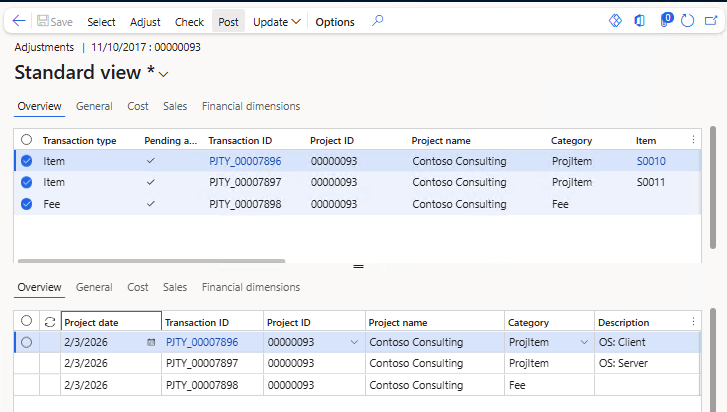Toggle select-all circle in upper grid header

pyautogui.click(x=26, y=140)
